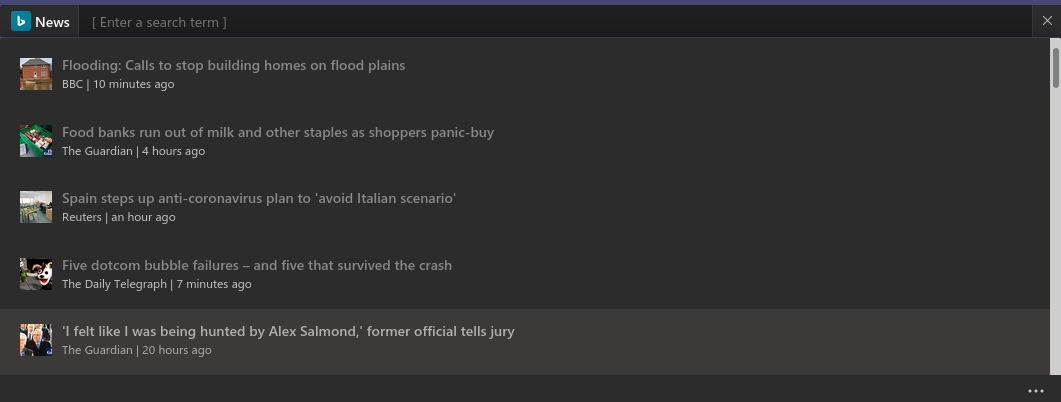Click the Bing logo icon
This screenshot has height=402, width=1061.
[21, 22]
